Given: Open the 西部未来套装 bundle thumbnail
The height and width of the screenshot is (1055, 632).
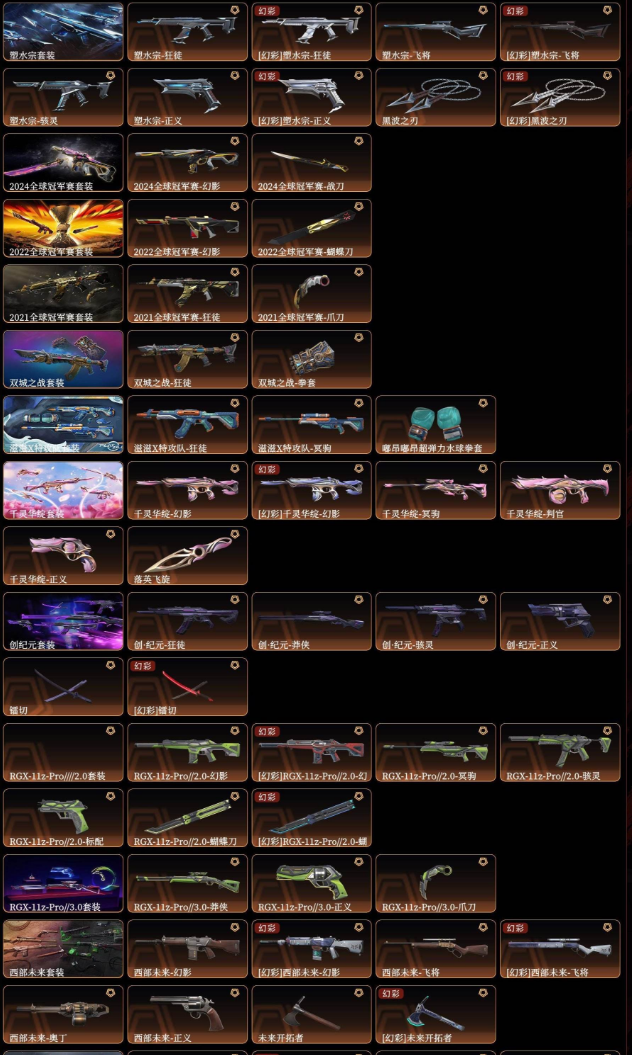Looking at the screenshot, I should [63, 949].
